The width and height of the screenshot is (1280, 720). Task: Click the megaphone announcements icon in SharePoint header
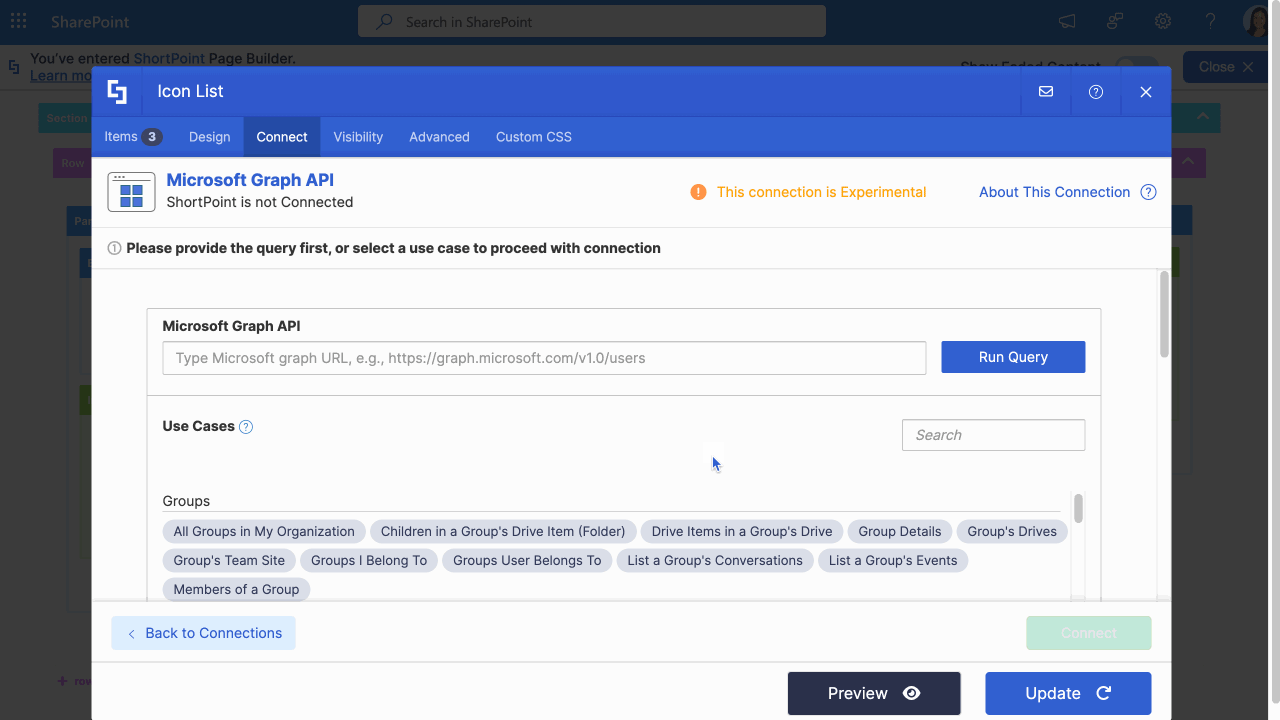tap(1067, 21)
